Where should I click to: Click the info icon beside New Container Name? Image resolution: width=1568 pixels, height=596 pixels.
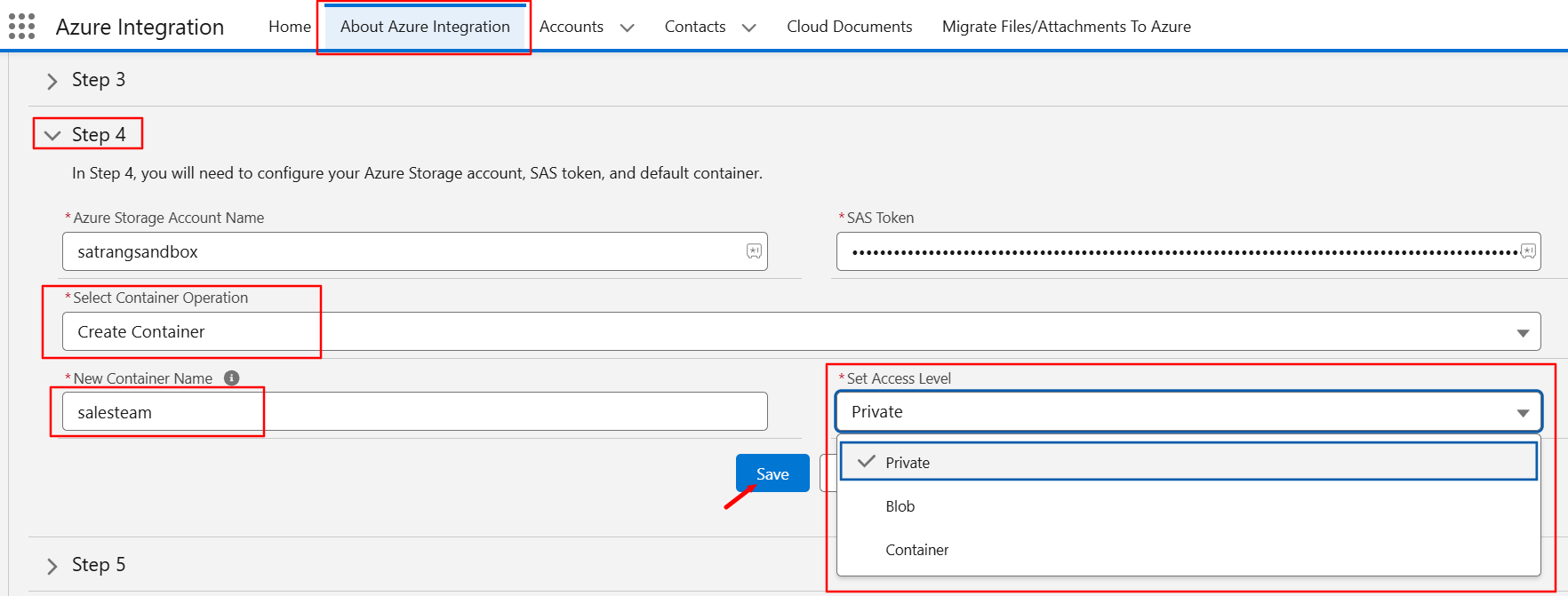click(x=232, y=378)
